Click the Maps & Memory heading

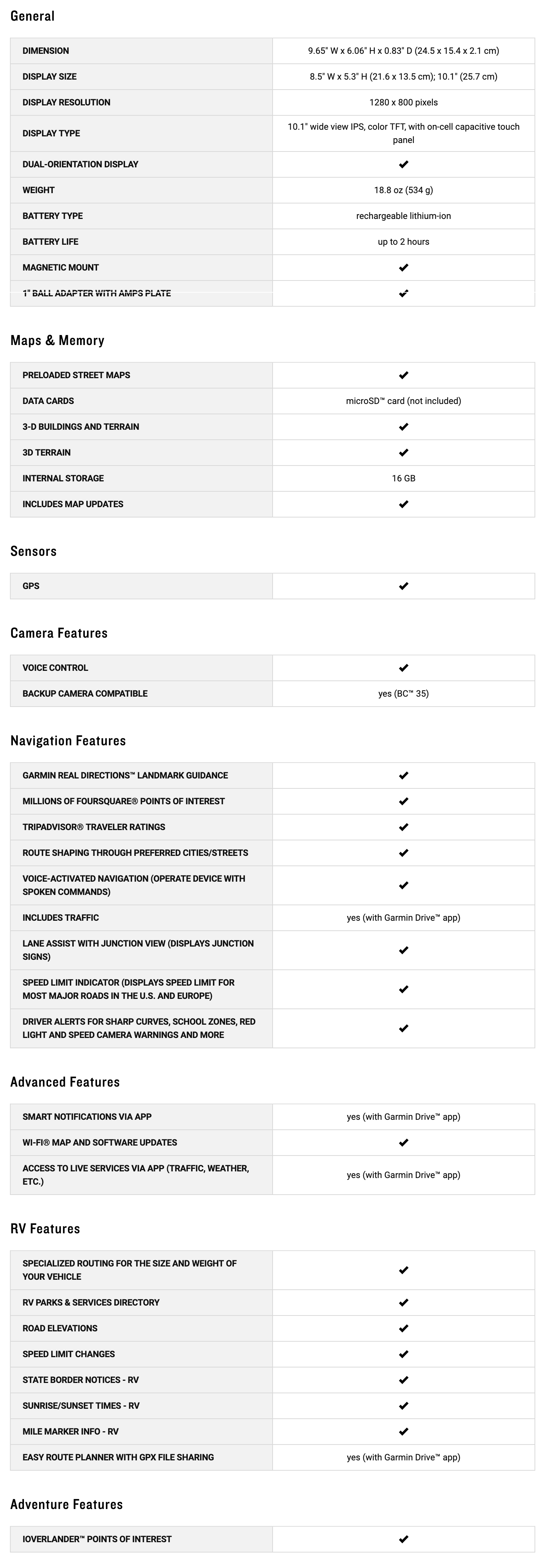(57, 341)
